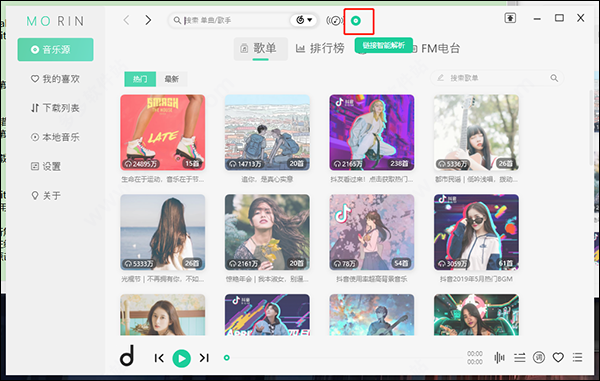Open the play queue list icon
The width and height of the screenshot is (600, 381).
pos(577,358)
